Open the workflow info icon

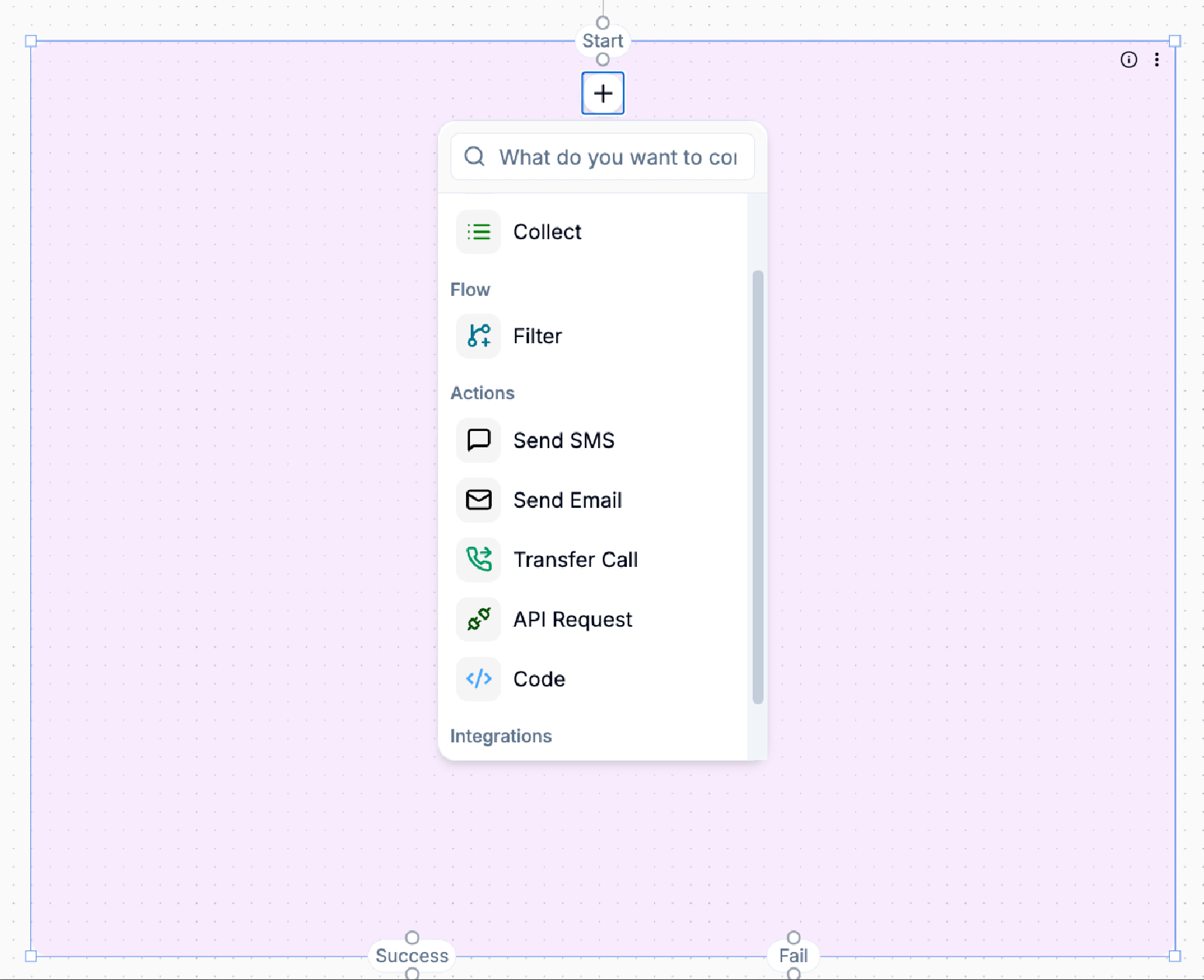point(1129,60)
